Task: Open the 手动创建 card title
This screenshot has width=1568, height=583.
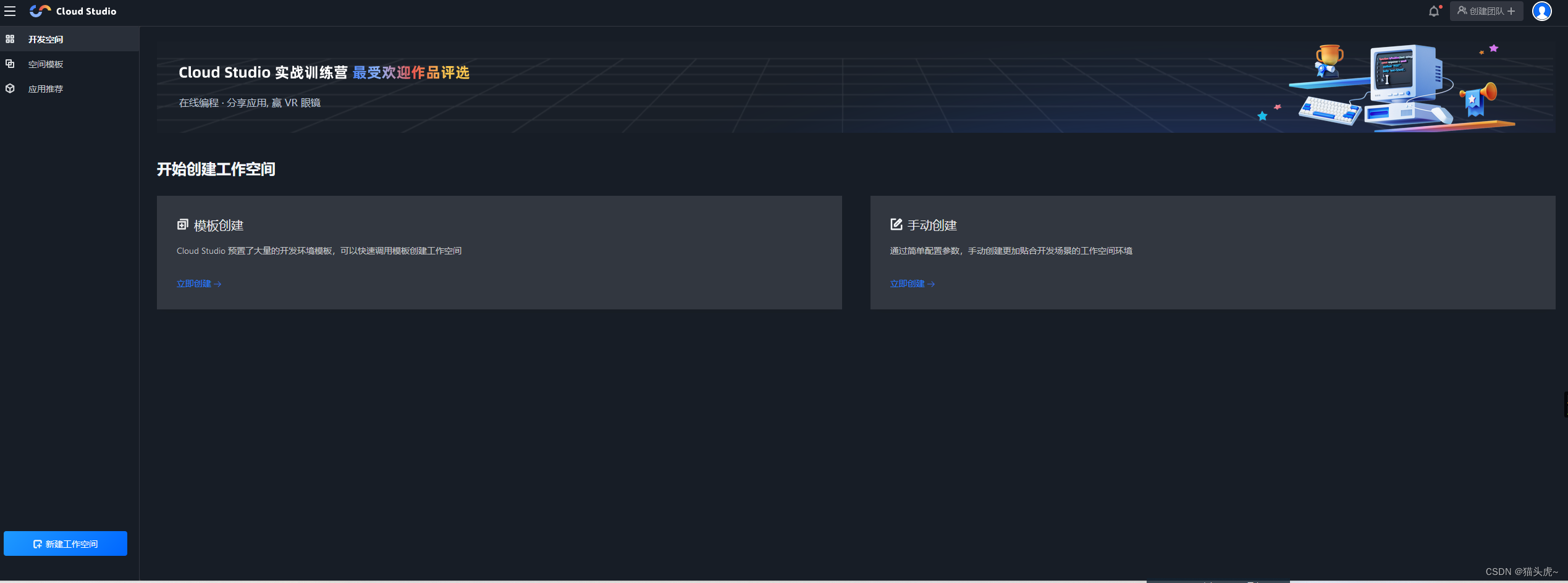Action: 932,225
